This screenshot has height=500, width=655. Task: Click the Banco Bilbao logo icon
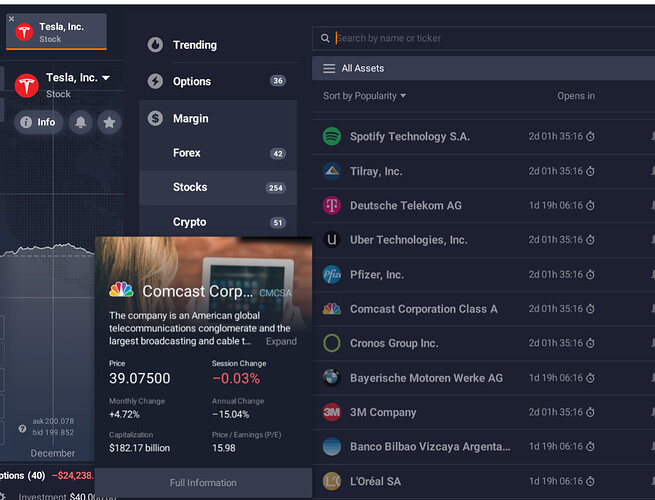click(332, 447)
